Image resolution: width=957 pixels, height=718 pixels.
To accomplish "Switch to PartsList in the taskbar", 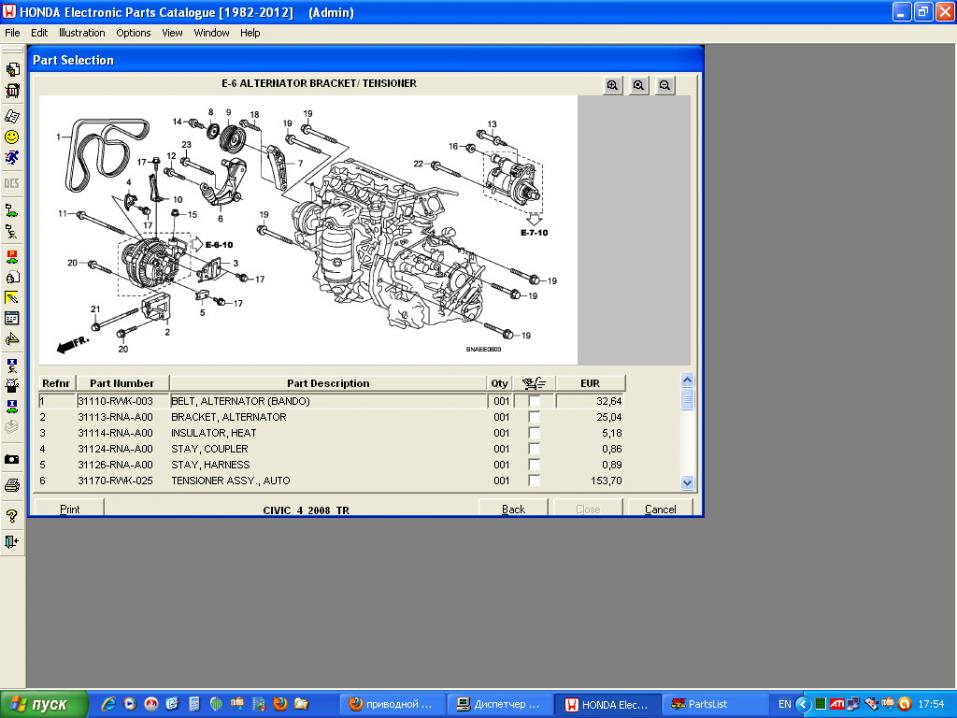I will pos(715,704).
